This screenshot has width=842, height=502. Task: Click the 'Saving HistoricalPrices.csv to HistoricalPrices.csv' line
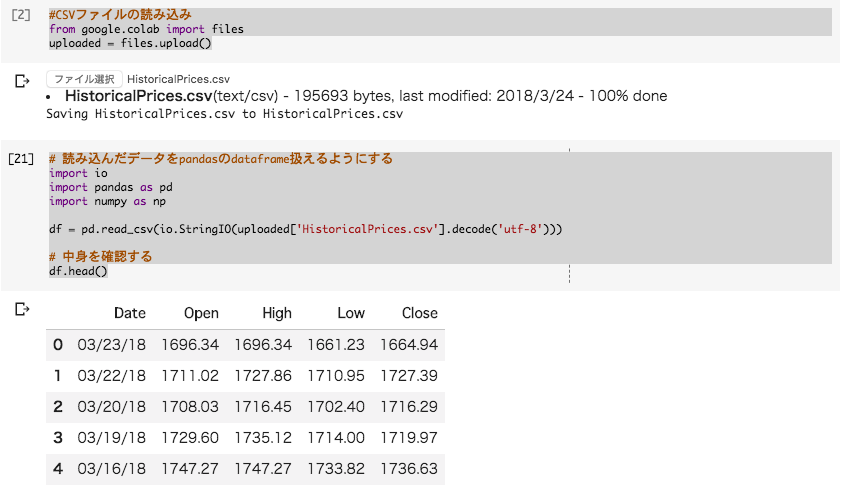[x=224, y=113]
